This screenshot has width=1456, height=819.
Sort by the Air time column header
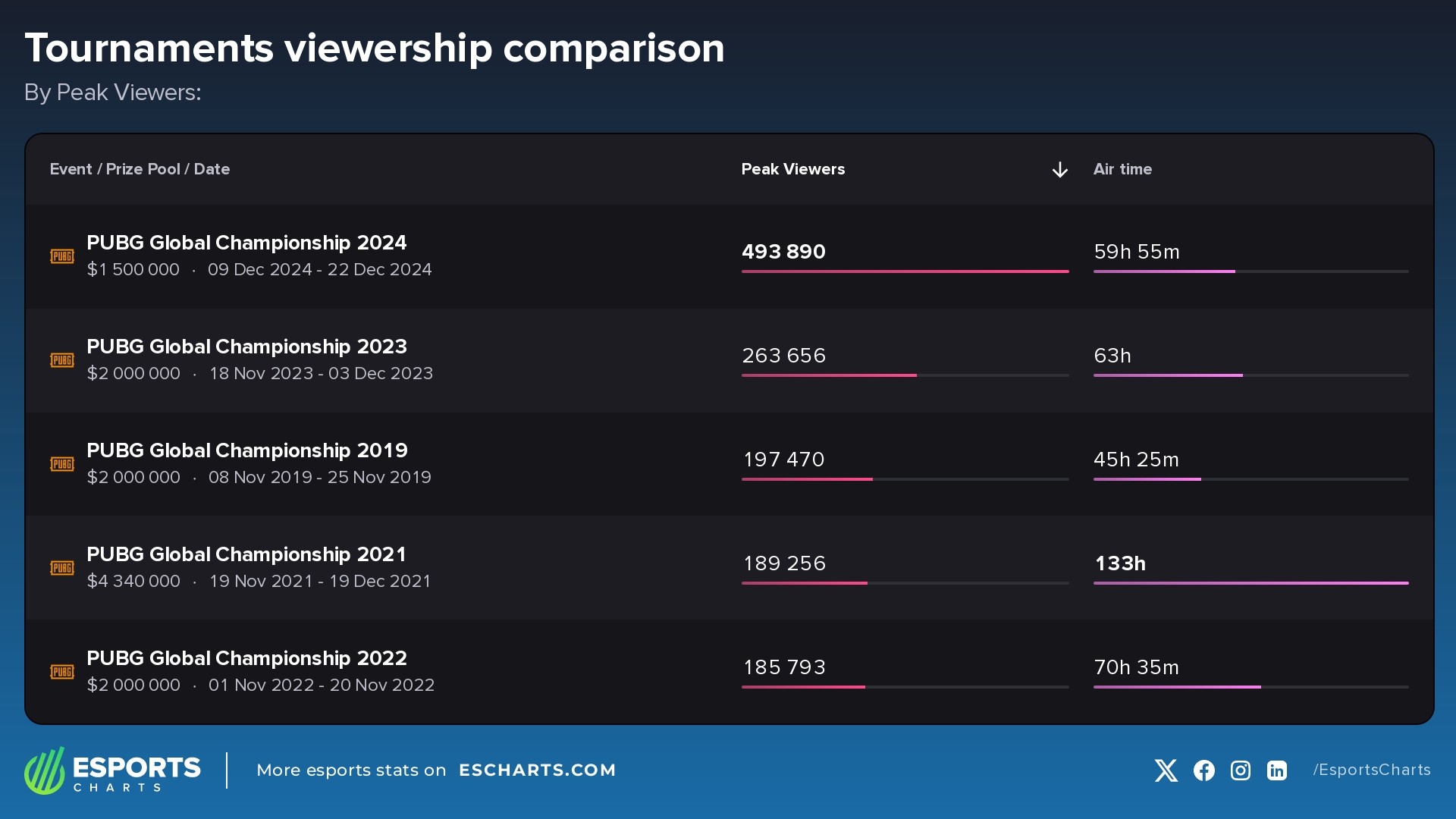coord(1122,169)
